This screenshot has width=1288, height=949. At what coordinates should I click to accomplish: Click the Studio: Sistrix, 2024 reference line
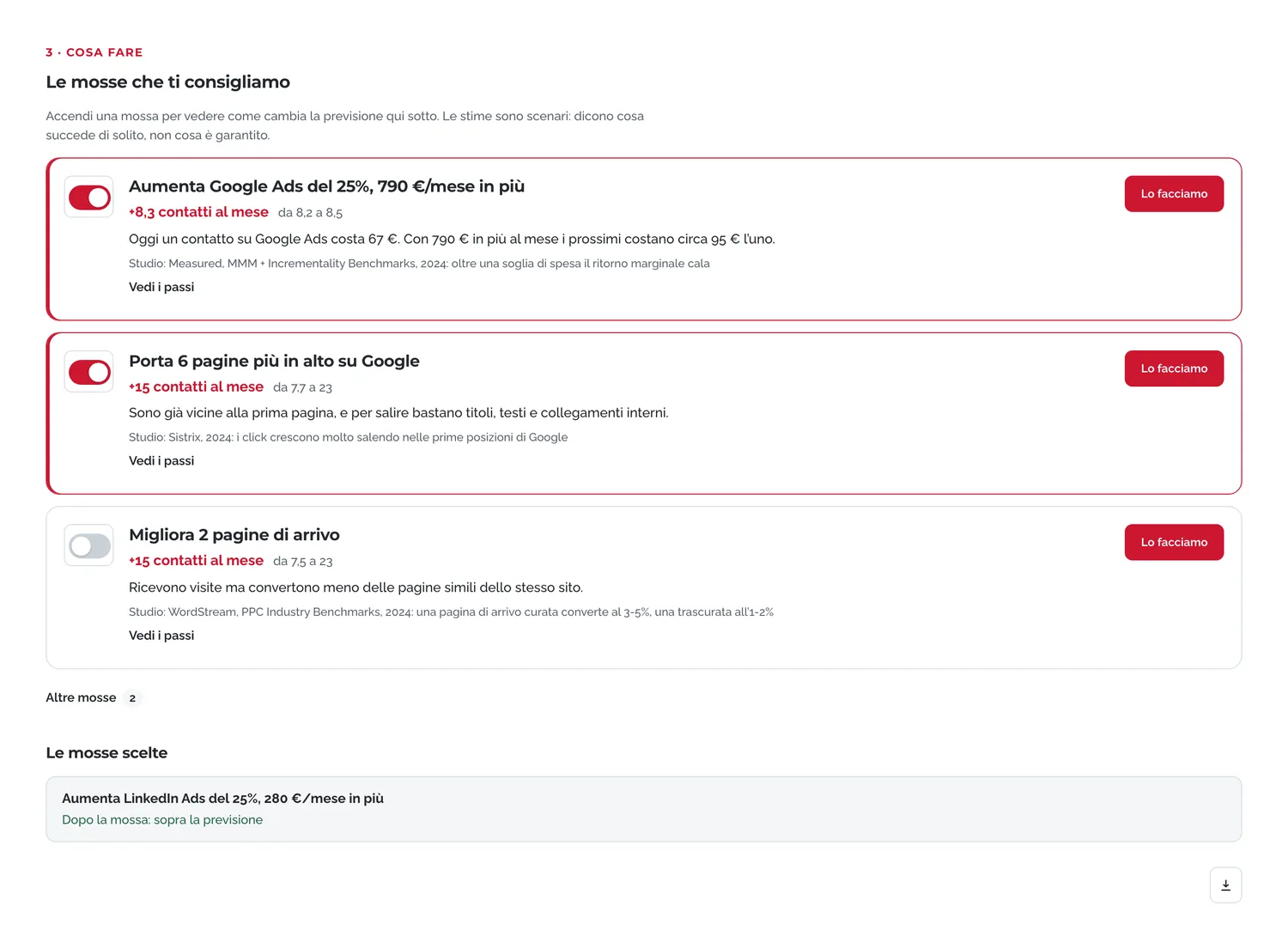(348, 437)
